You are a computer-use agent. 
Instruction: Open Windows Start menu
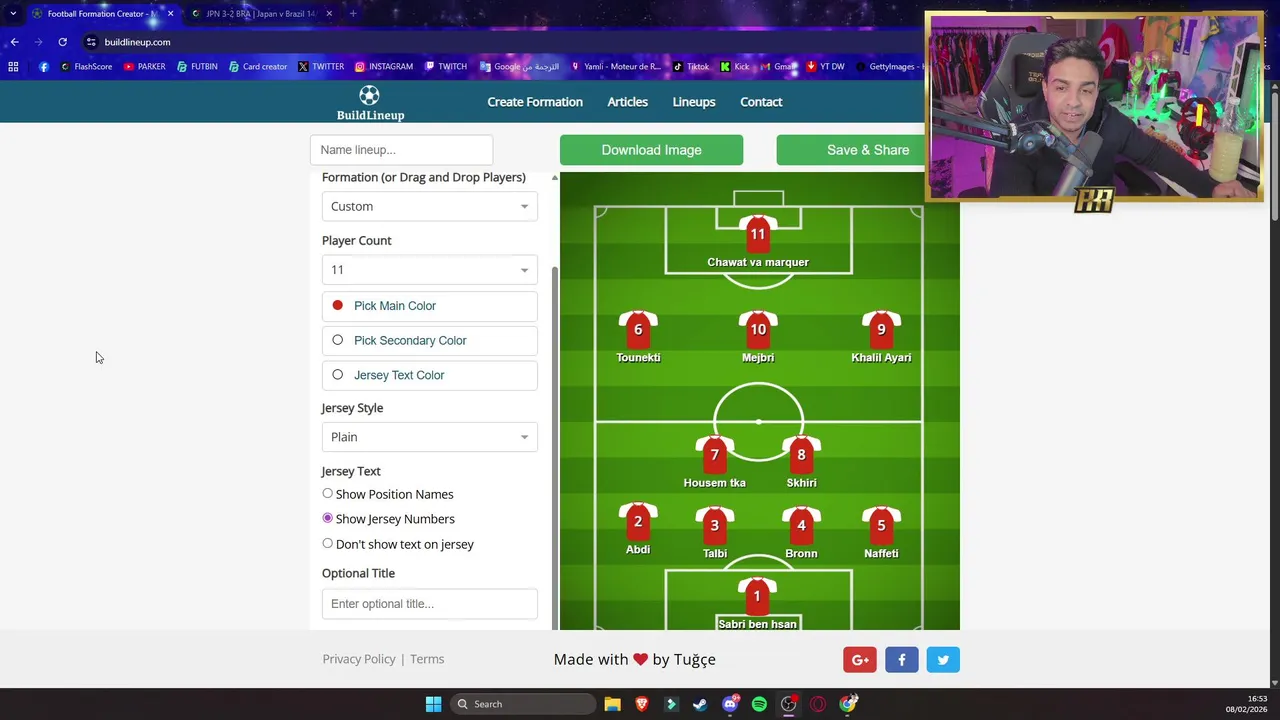tap(433, 704)
